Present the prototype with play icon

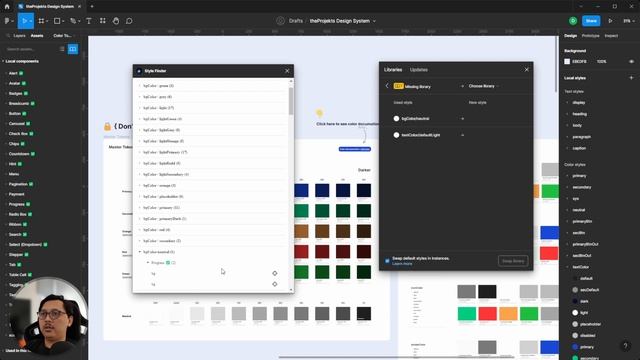(610, 21)
